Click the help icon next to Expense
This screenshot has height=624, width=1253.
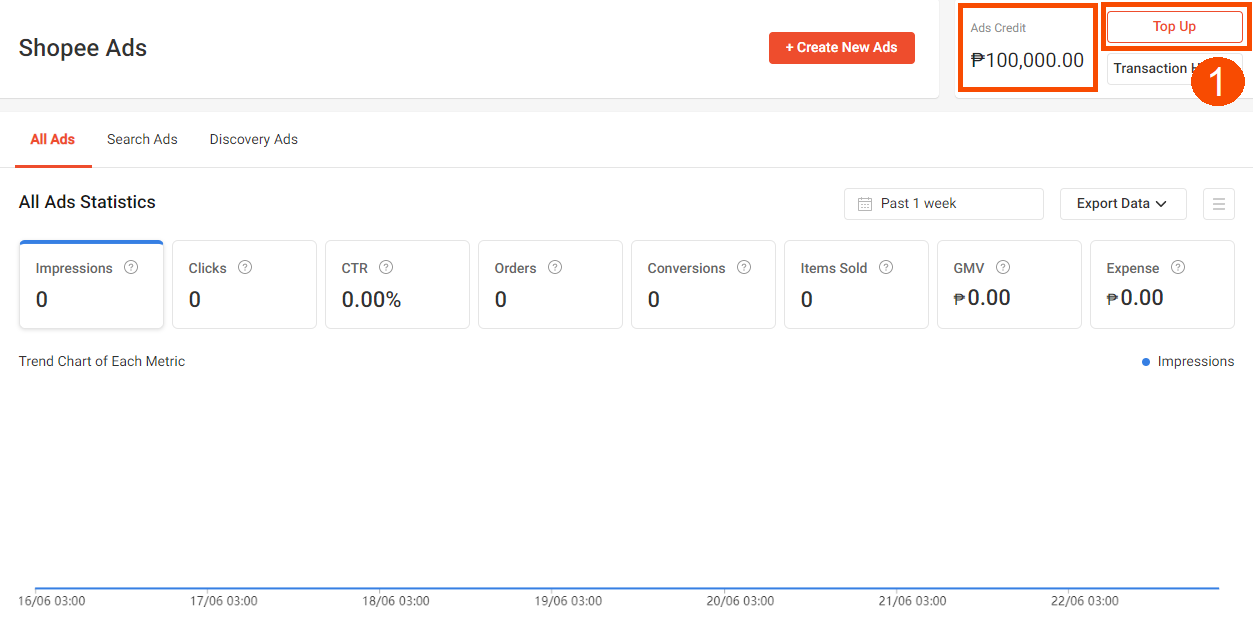(x=1178, y=268)
